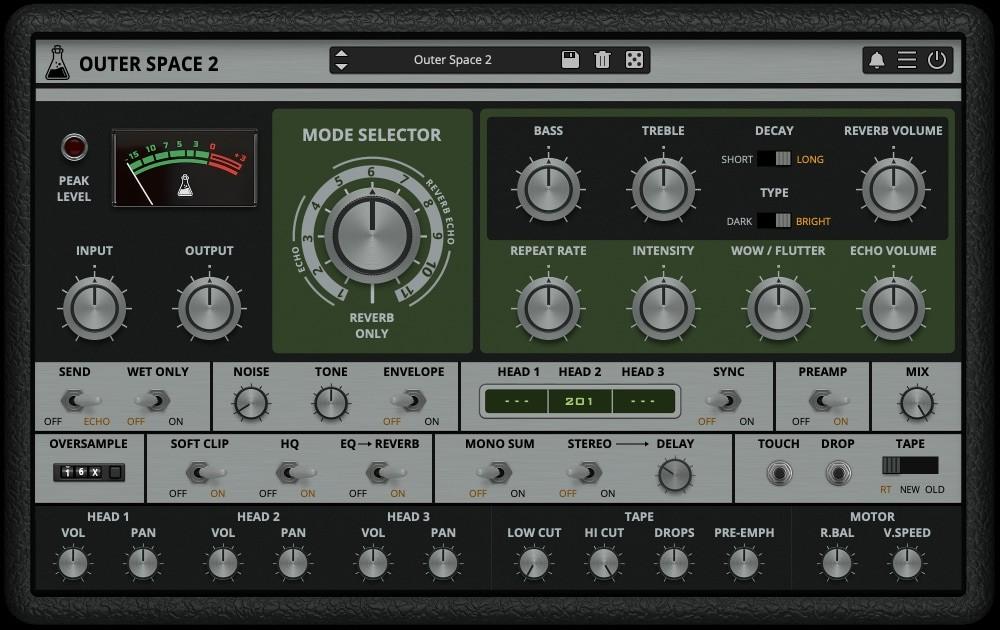Click the preset up arrow to change presets
The image size is (1000, 630).
click(341, 54)
